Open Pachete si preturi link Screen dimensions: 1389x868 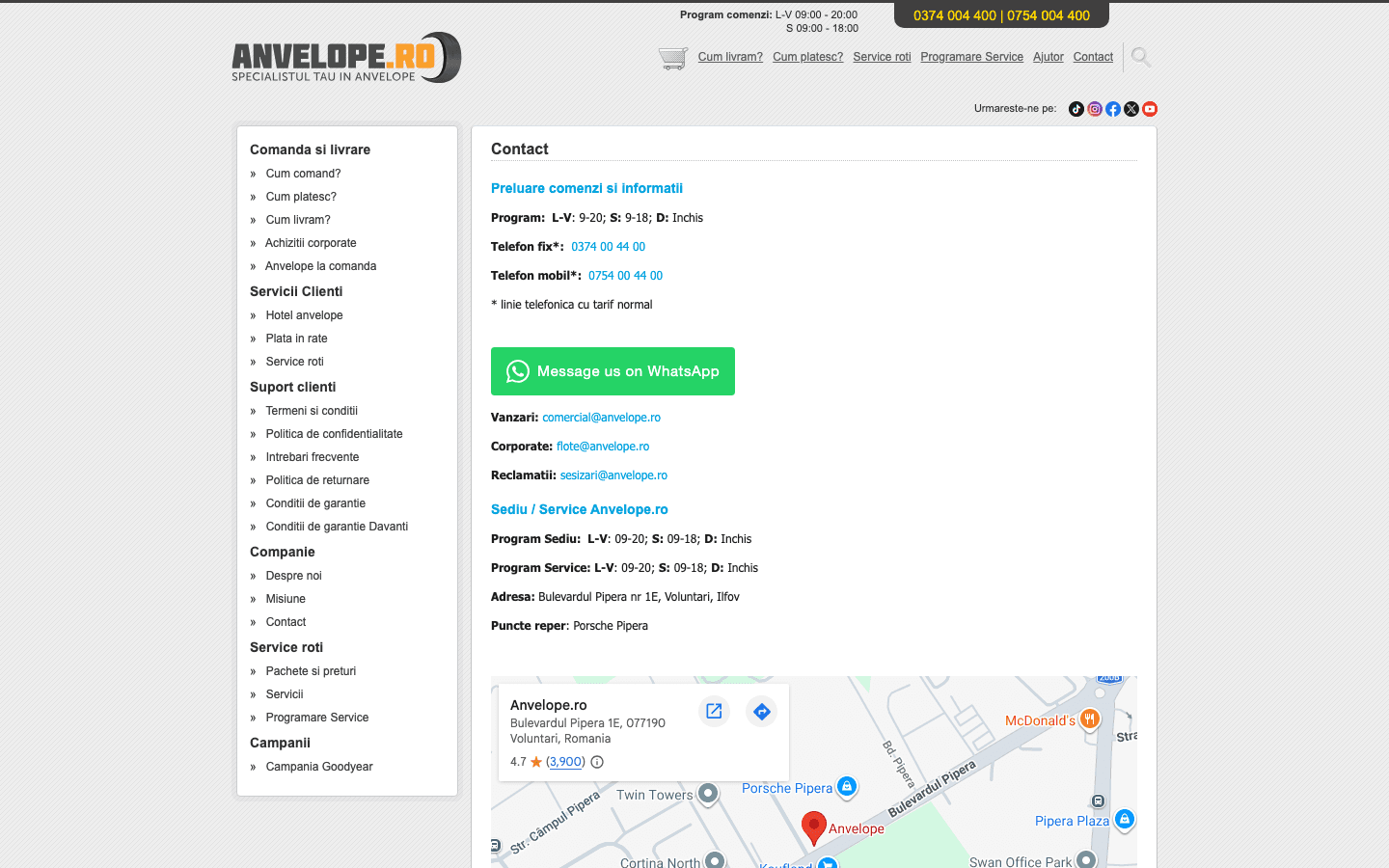(311, 671)
